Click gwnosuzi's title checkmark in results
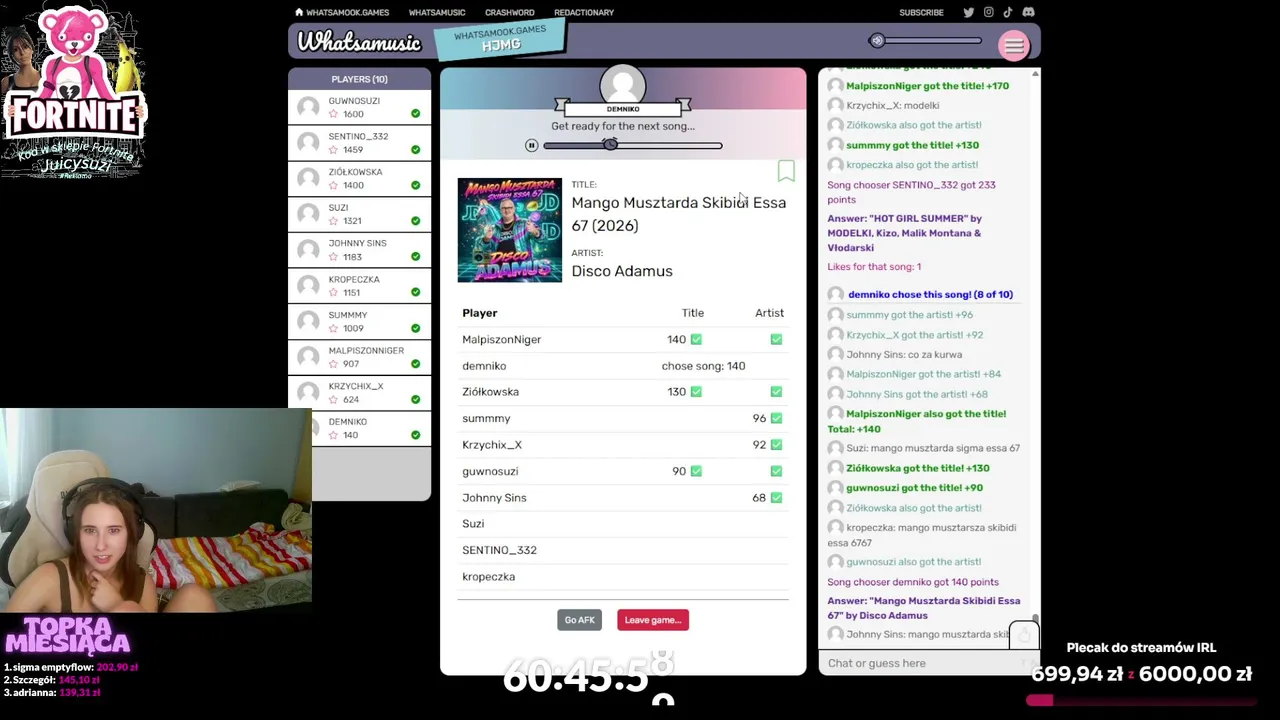Viewport: 1280px width, 720px height. point(696,471)
